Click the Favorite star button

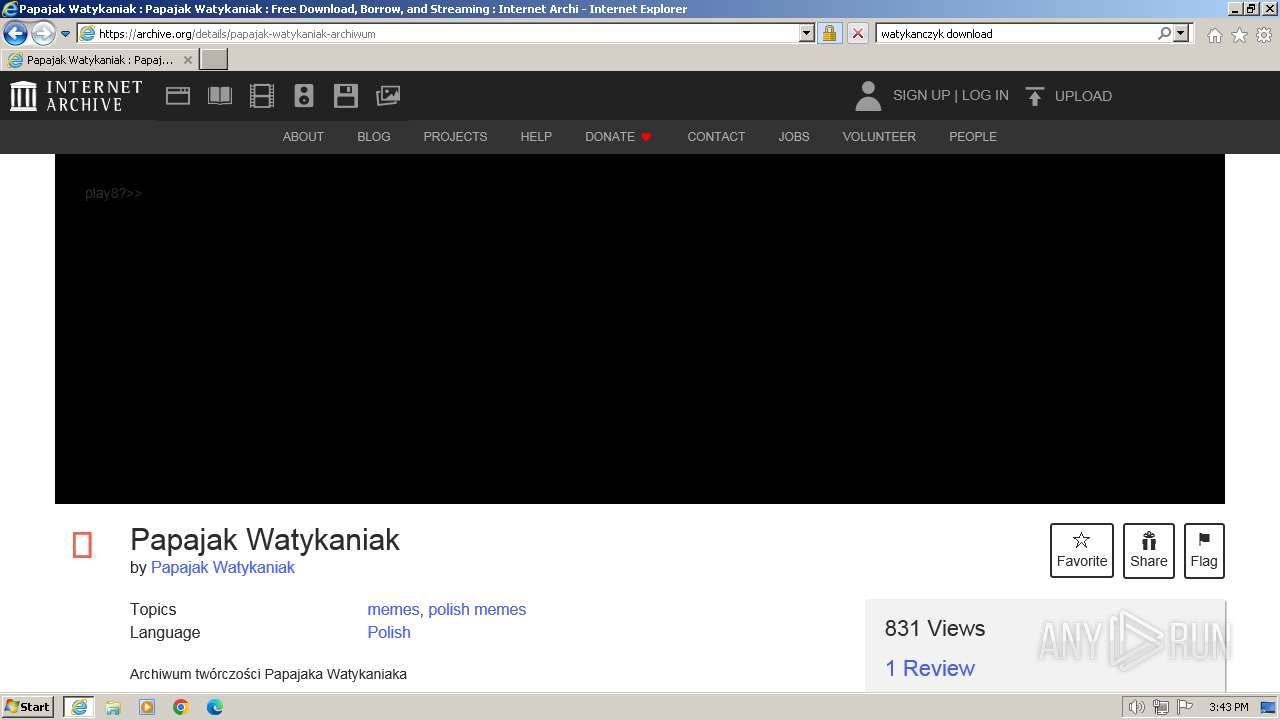pyautogui.click(x=1082, y=551)
